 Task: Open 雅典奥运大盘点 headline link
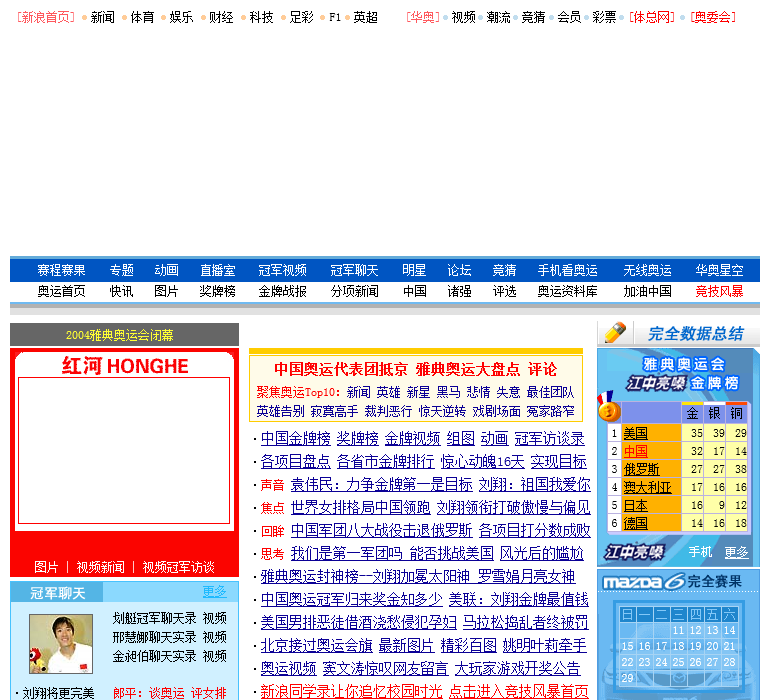coord(468,369)
